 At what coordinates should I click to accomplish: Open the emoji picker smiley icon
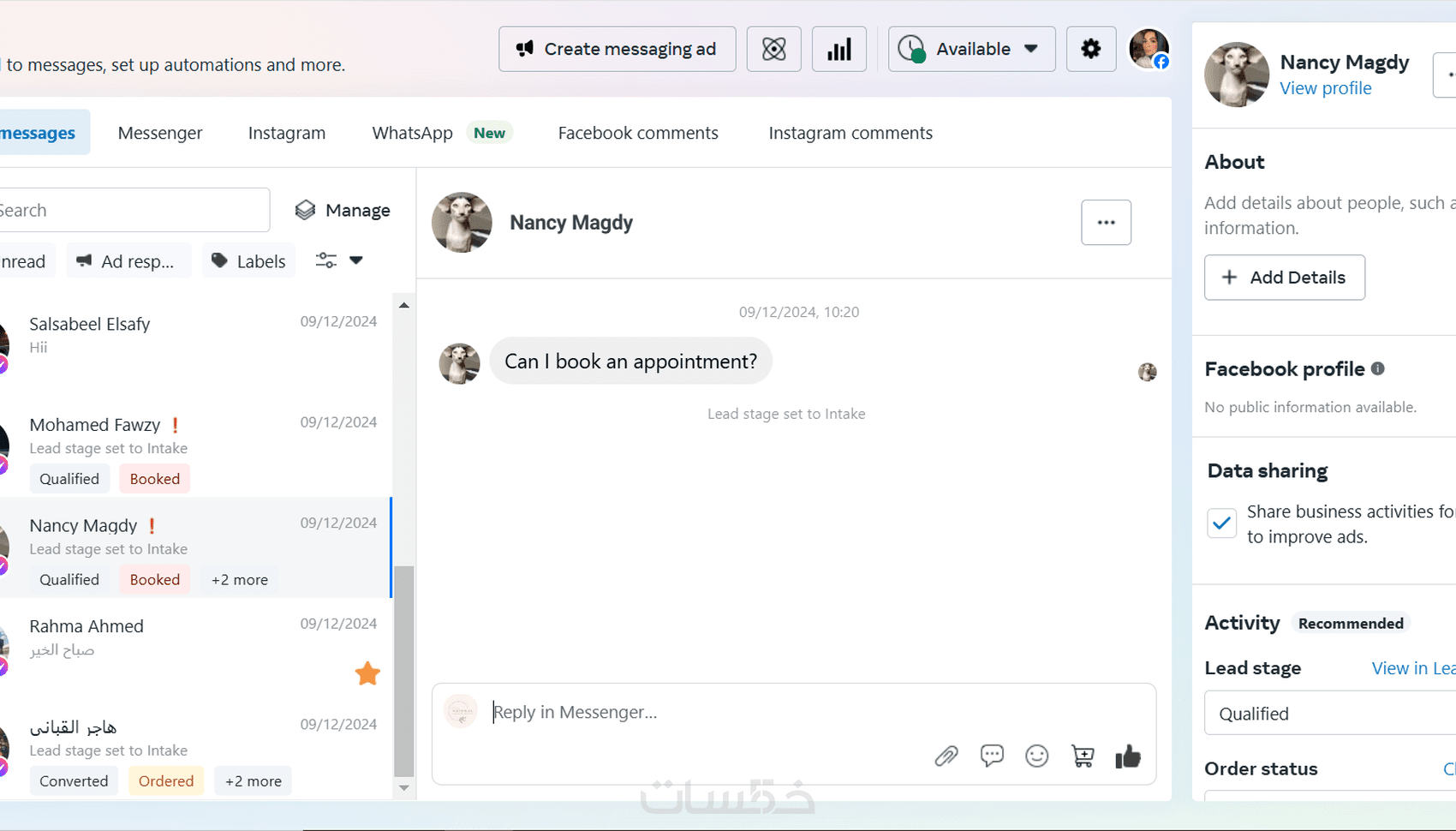click(1037, 756)
